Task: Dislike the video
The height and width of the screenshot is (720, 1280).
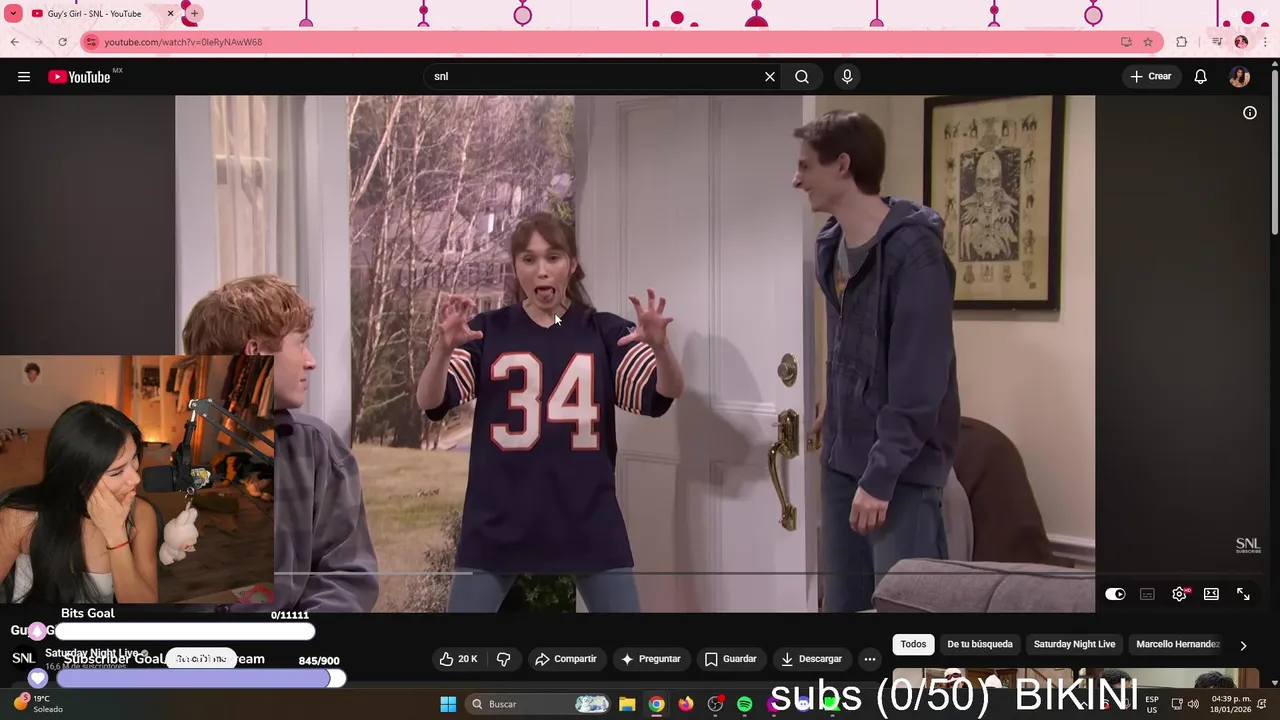Action: pyautogui.click(x=504, y=659)
